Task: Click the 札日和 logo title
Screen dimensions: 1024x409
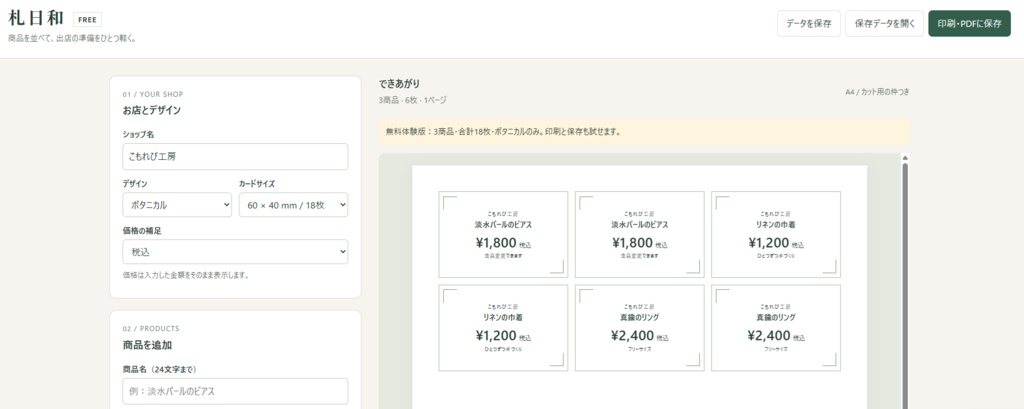Action: (x=37, y=18)
